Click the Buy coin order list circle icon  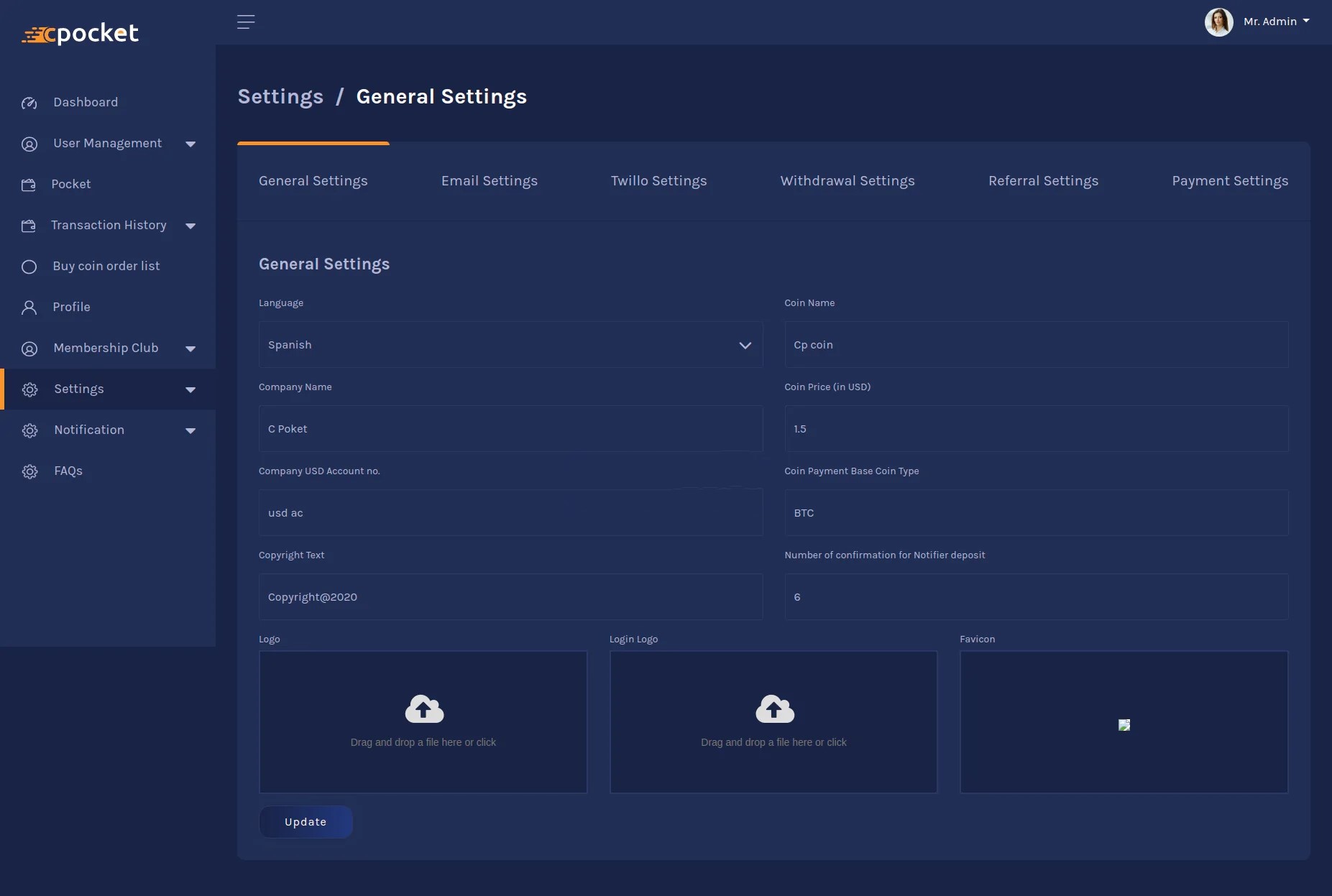click(29, 267)
